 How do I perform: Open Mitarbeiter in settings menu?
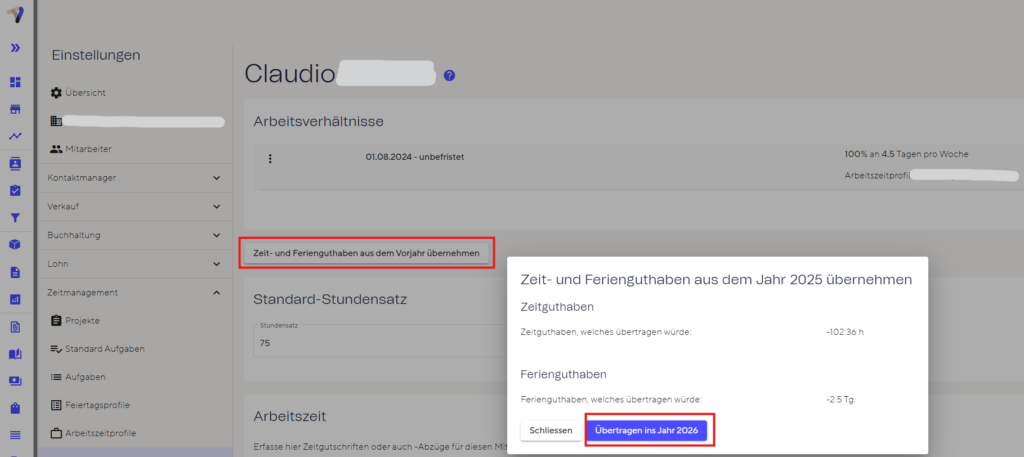point(87,149)
